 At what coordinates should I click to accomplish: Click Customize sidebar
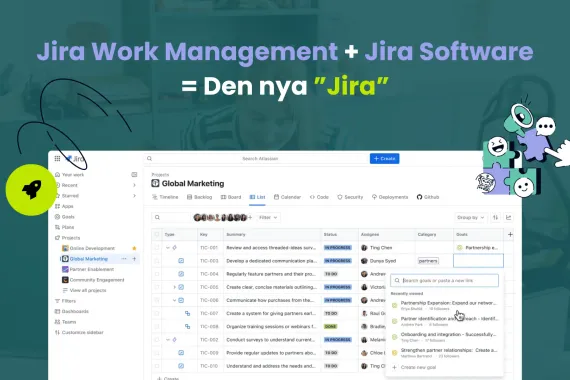click(x=79, y=333)
